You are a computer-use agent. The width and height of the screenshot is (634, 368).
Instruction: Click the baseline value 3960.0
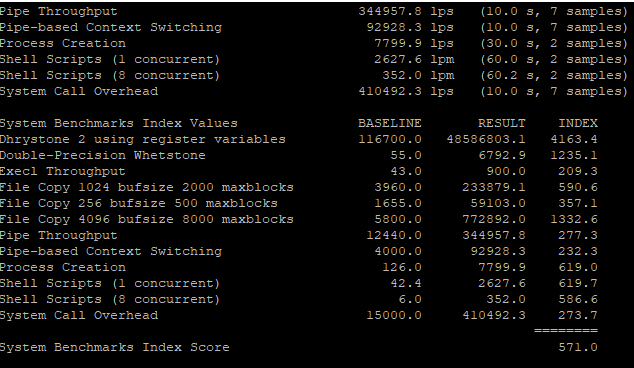tap(397, 187)
